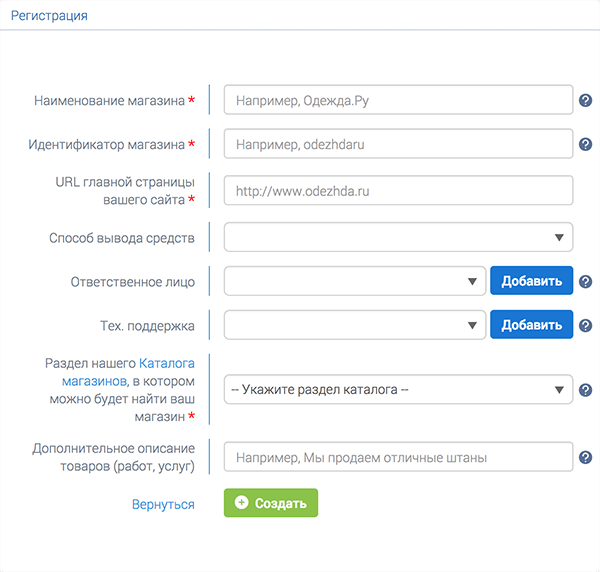The width and height of the screenshot is (600, 572).
Task: Select the Регистрация tab heading
Action: pos(49,16)
